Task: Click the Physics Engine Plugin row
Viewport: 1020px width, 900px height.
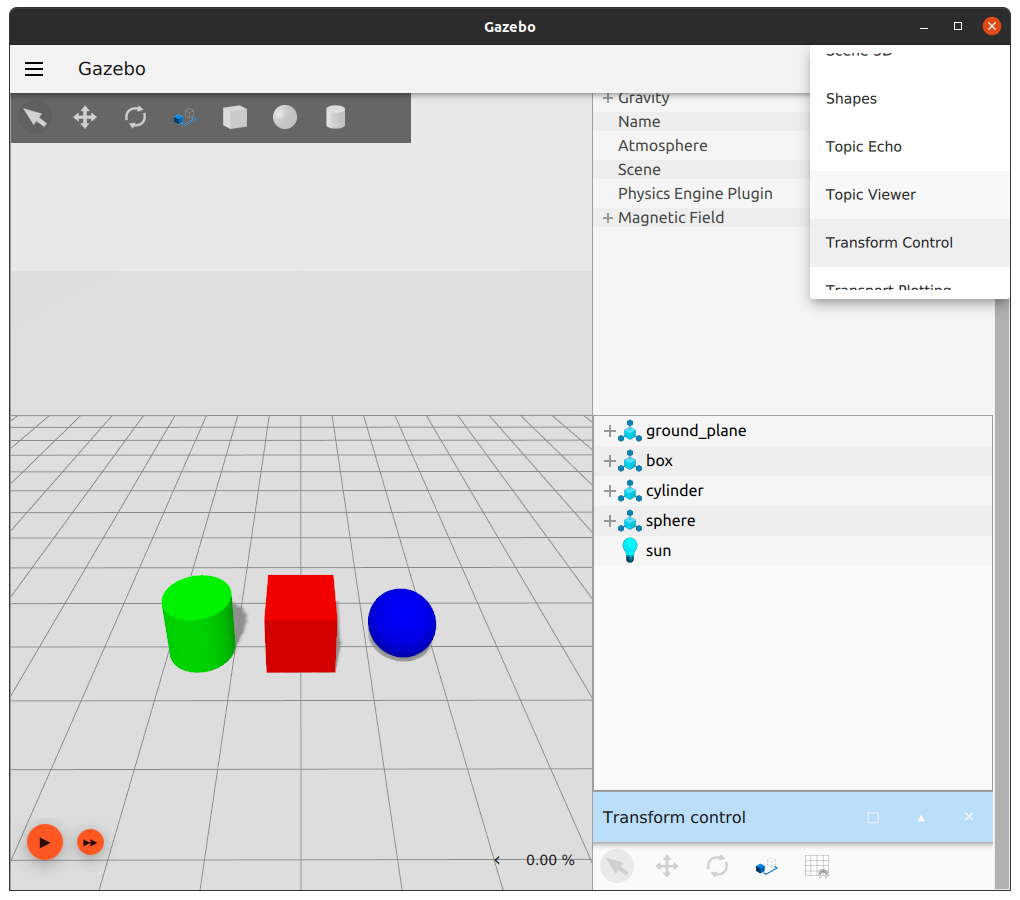Action: click(702, 194)
